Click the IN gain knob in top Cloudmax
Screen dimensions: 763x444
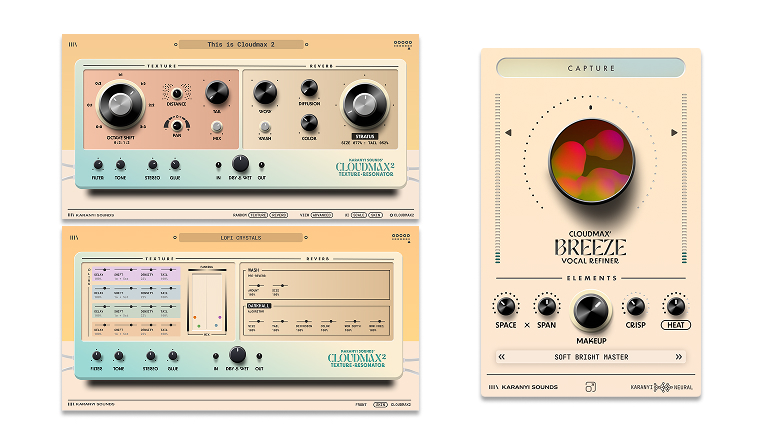[218, 166]
